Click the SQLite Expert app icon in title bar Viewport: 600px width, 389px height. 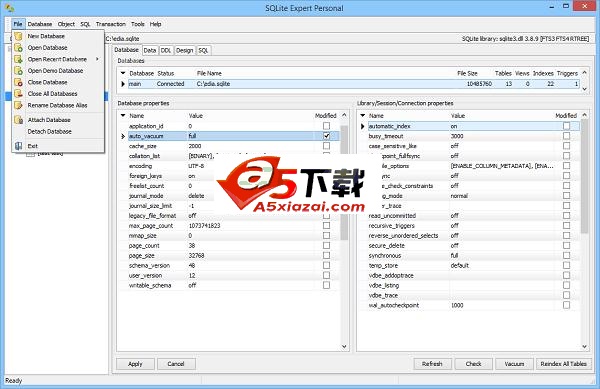tap(10, 8)
